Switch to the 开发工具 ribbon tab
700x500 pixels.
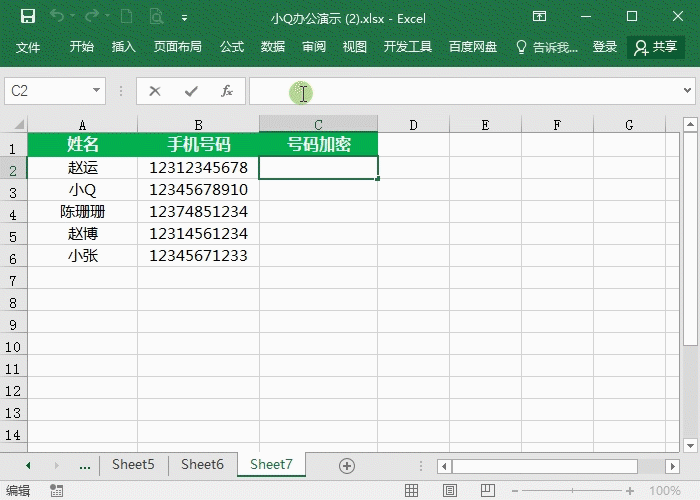point(408,46)
